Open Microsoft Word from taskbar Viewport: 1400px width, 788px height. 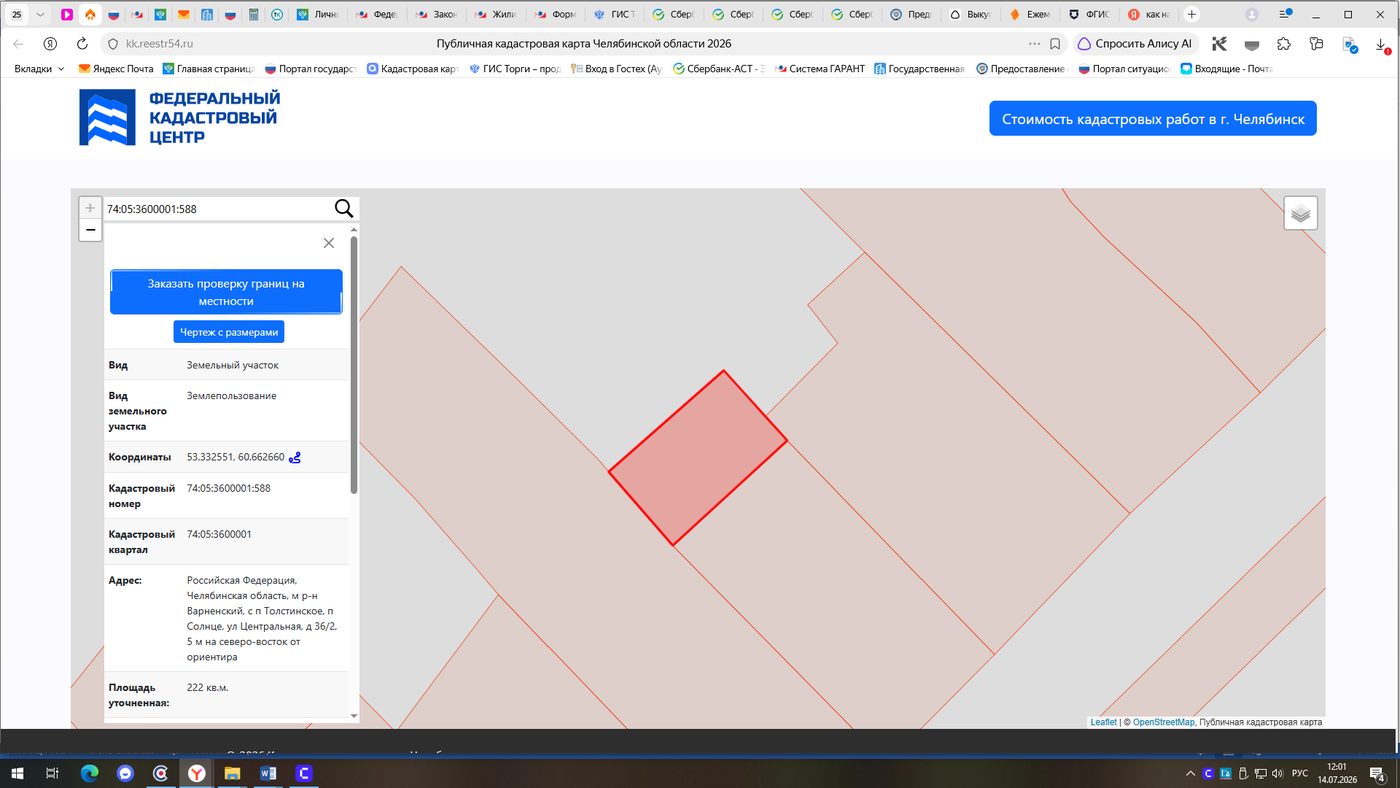click(x=268, y=773)
